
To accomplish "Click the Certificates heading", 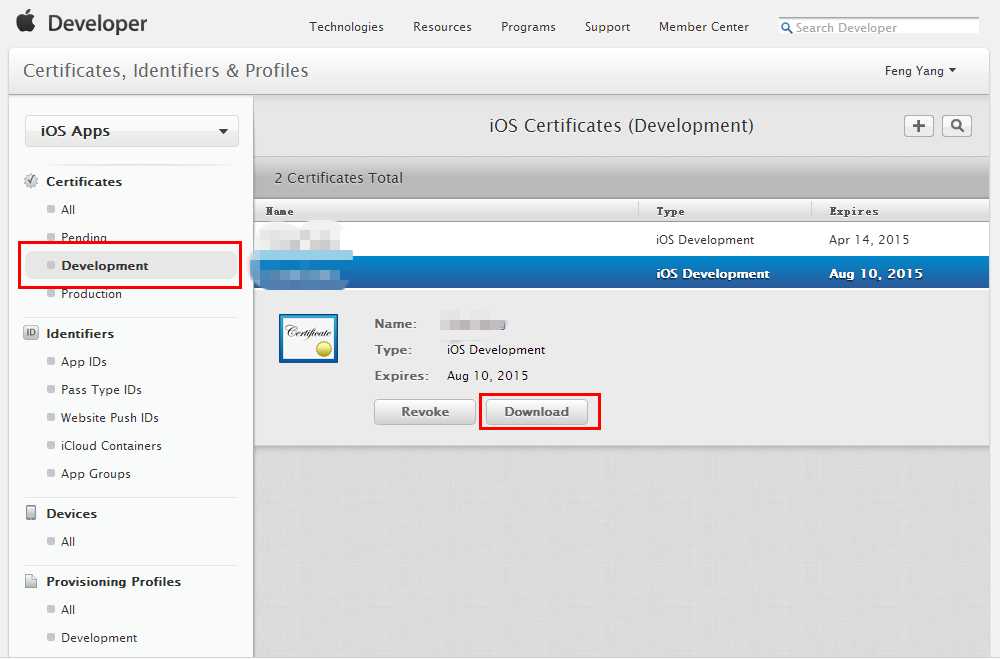I will [x=84, y=181].
